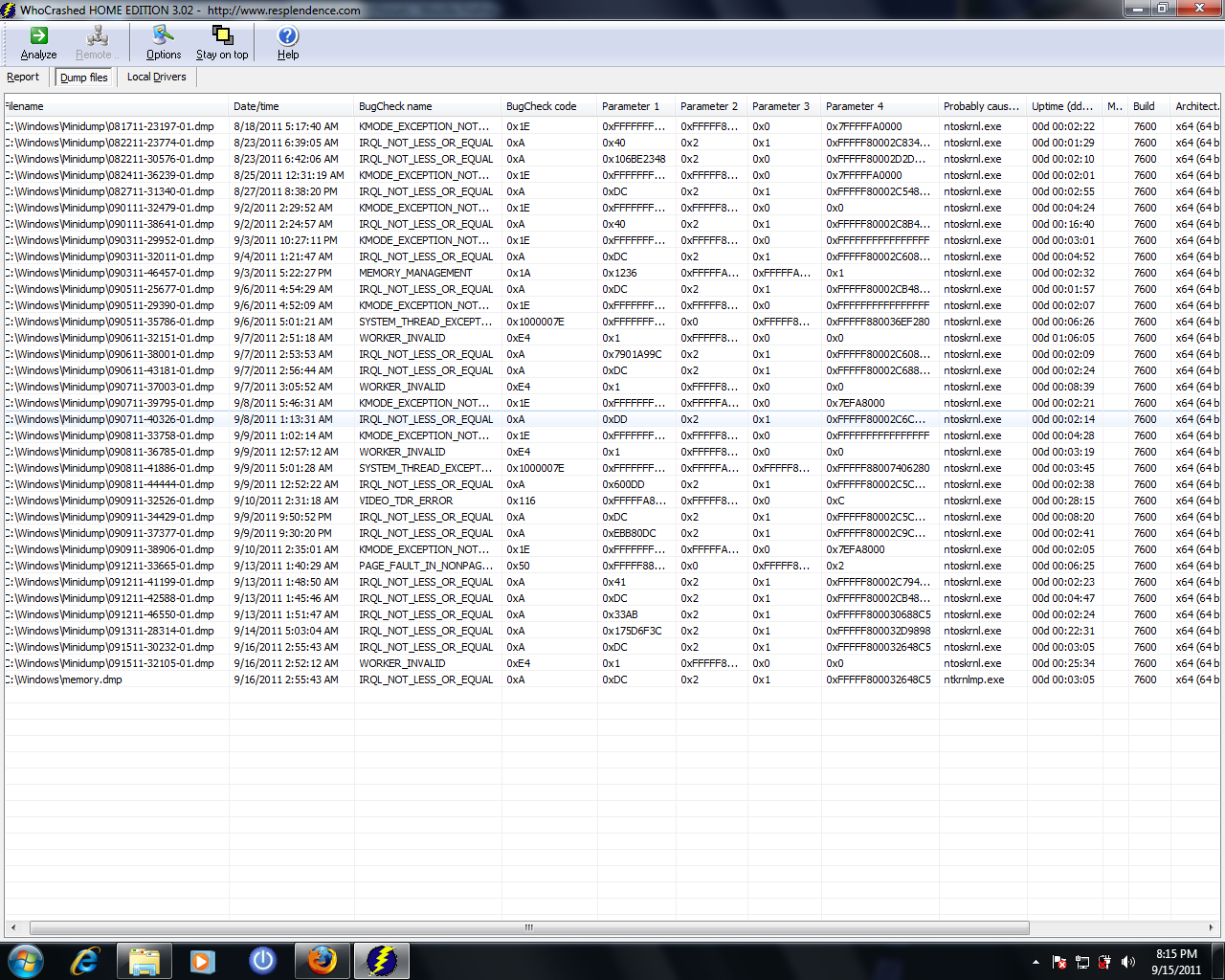Open the Windows Start button
Image resolution: width=1225 pixels, height=980 pixels.
click(25, 961)
